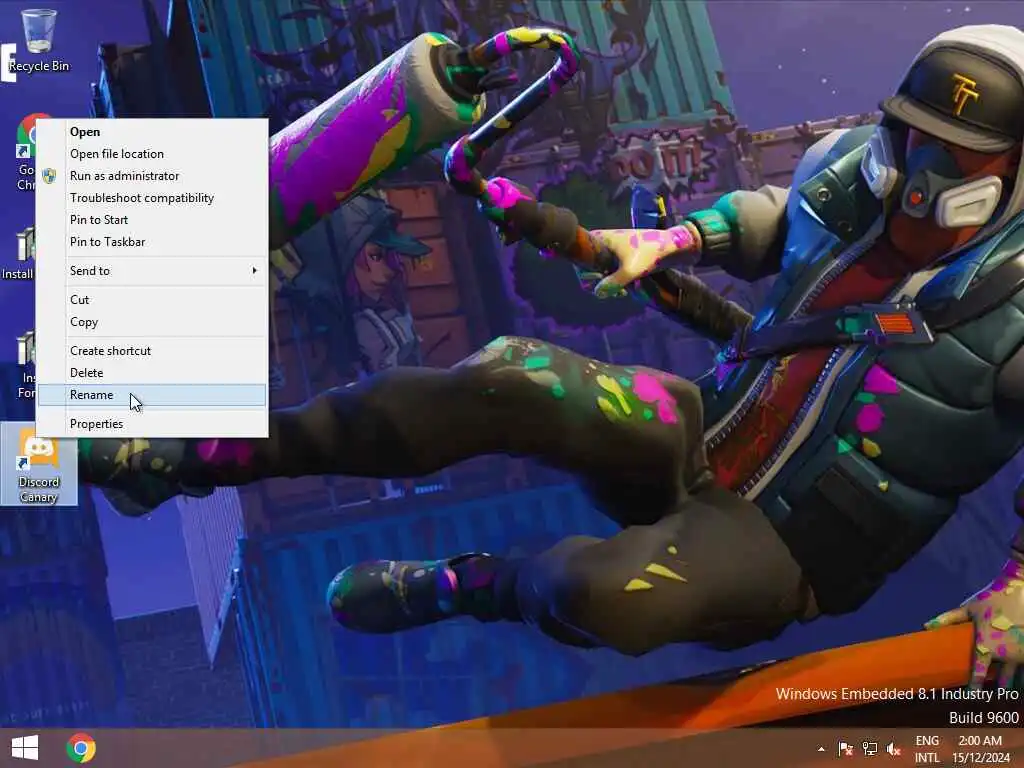This screenshot has height=768, width=1024.
Task: Click the shield icon beside Run as administrator
Action: [49, 176]
